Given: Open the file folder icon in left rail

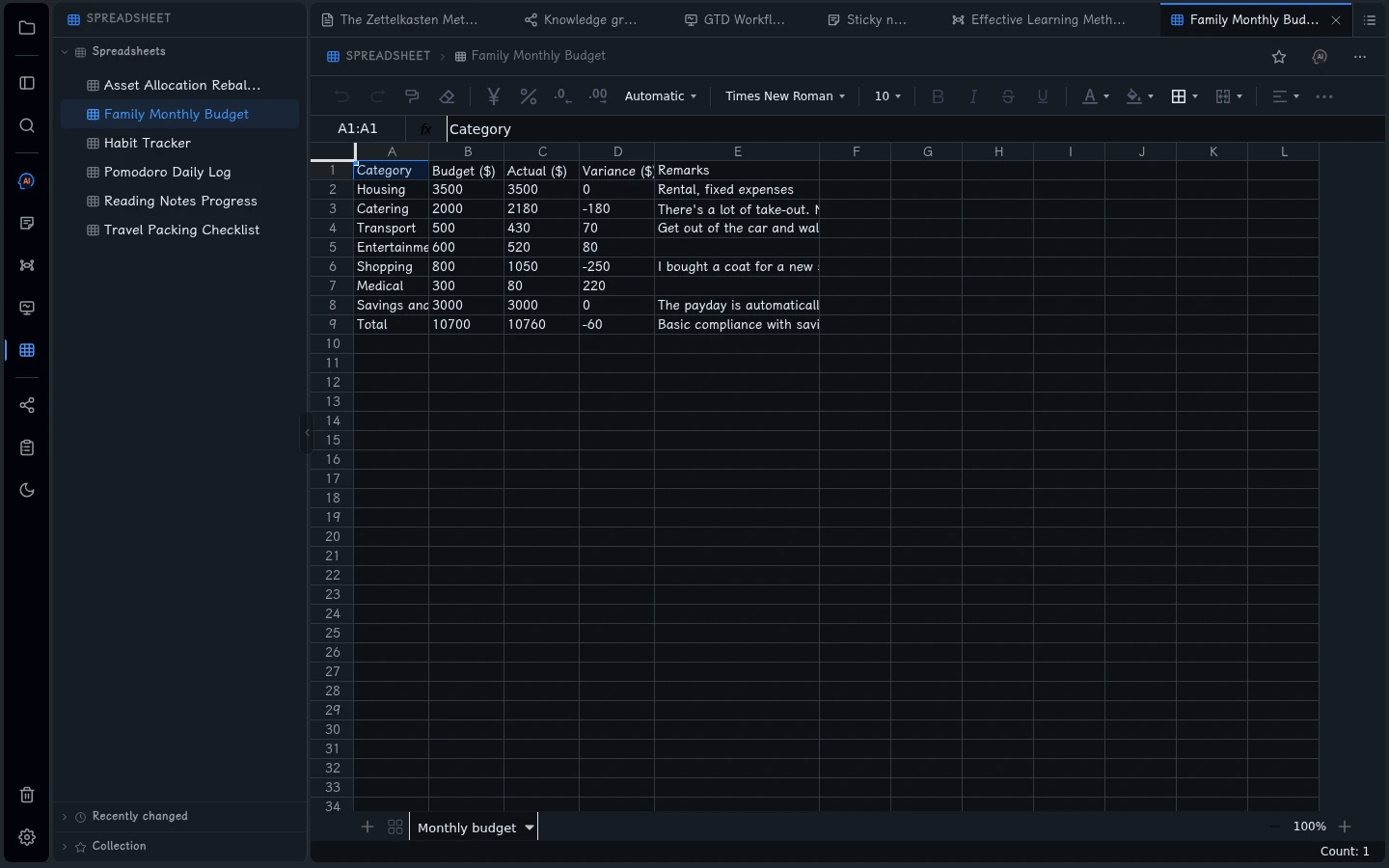Looking at the screenshot, I should click(x=27, y=28).
